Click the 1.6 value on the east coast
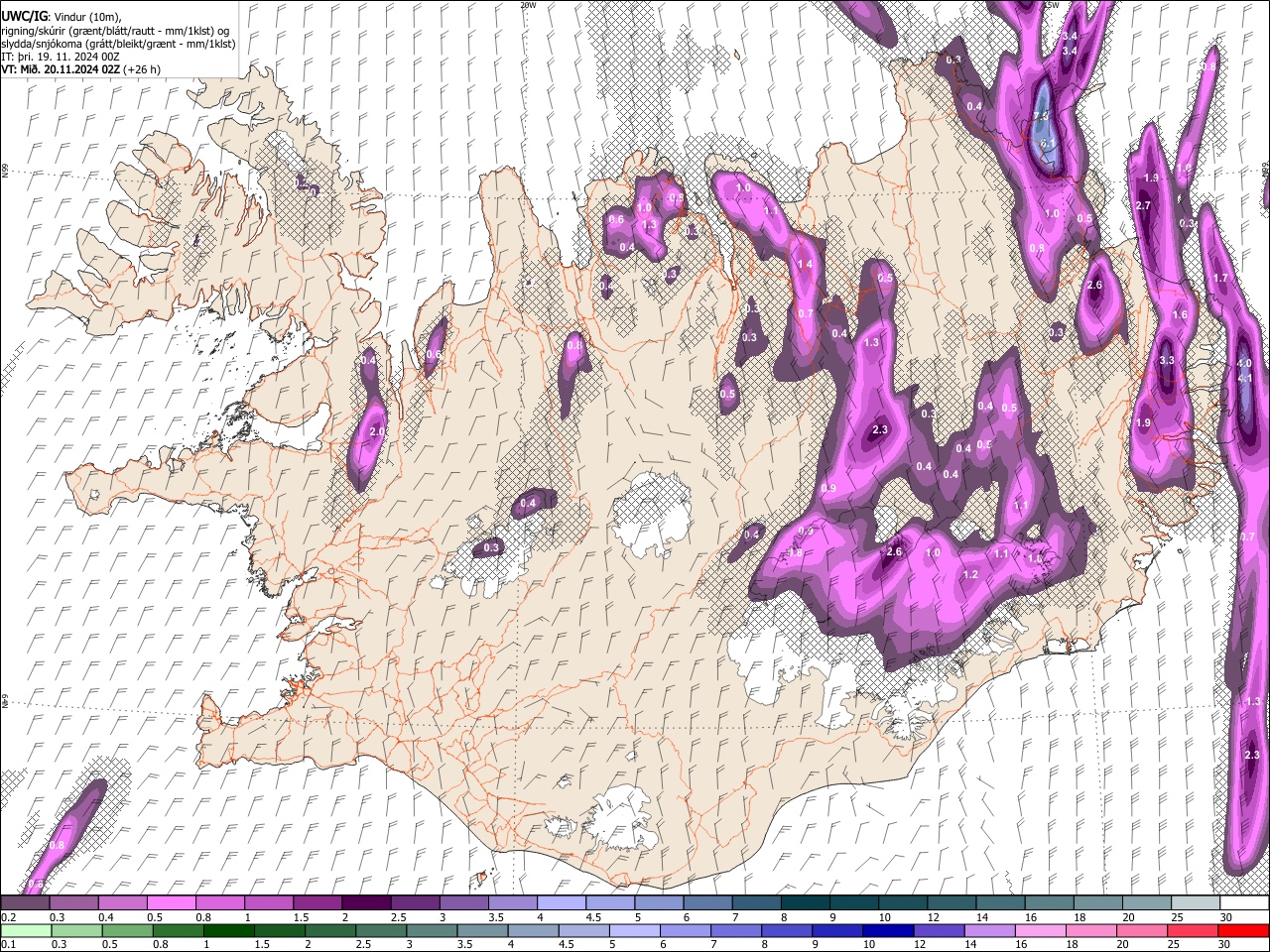The image size is (1270, 952). pyautogui.click(x=1180, y=315)
